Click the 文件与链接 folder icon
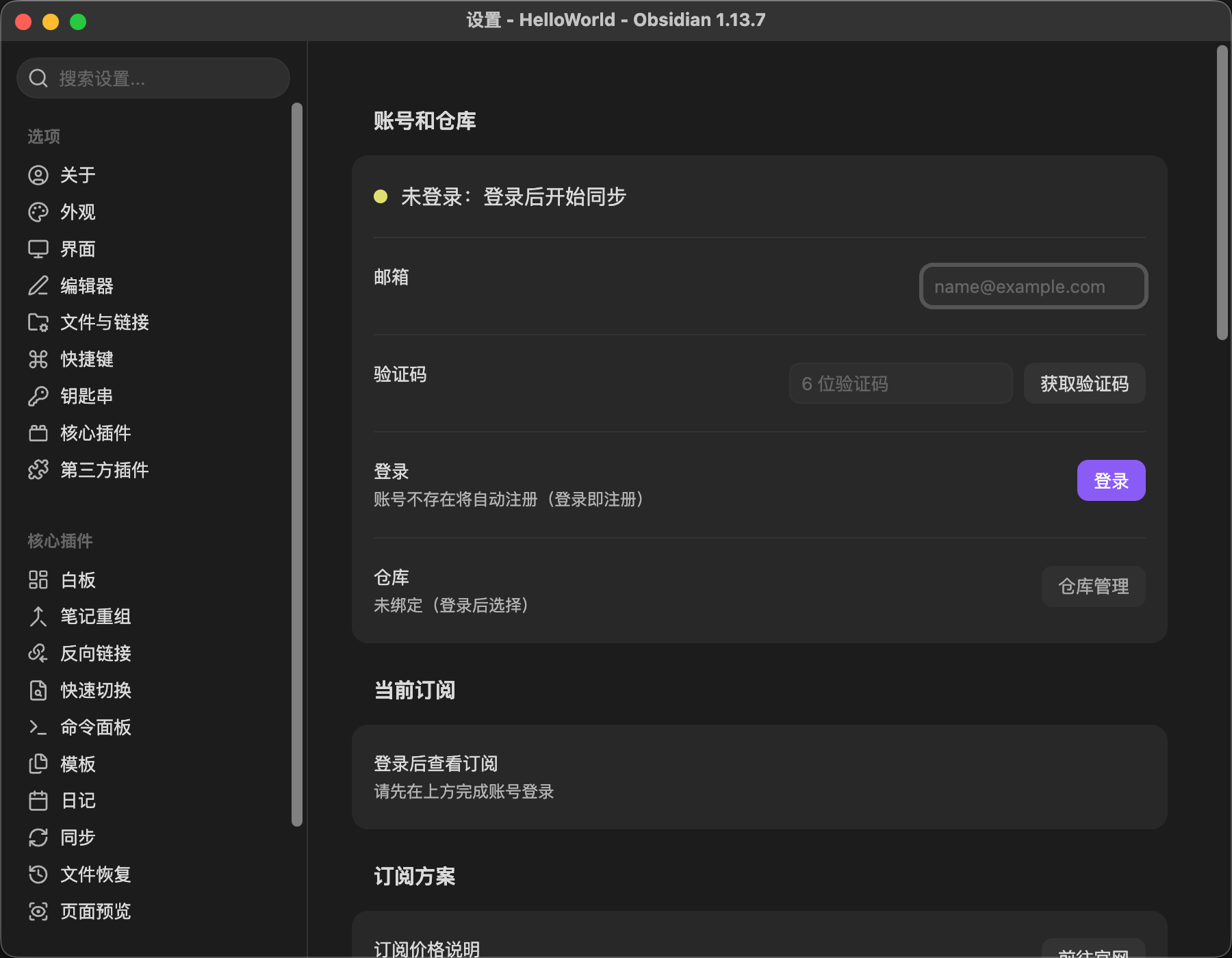Viewport: 1232px width, 958px height. coord(38,322)
